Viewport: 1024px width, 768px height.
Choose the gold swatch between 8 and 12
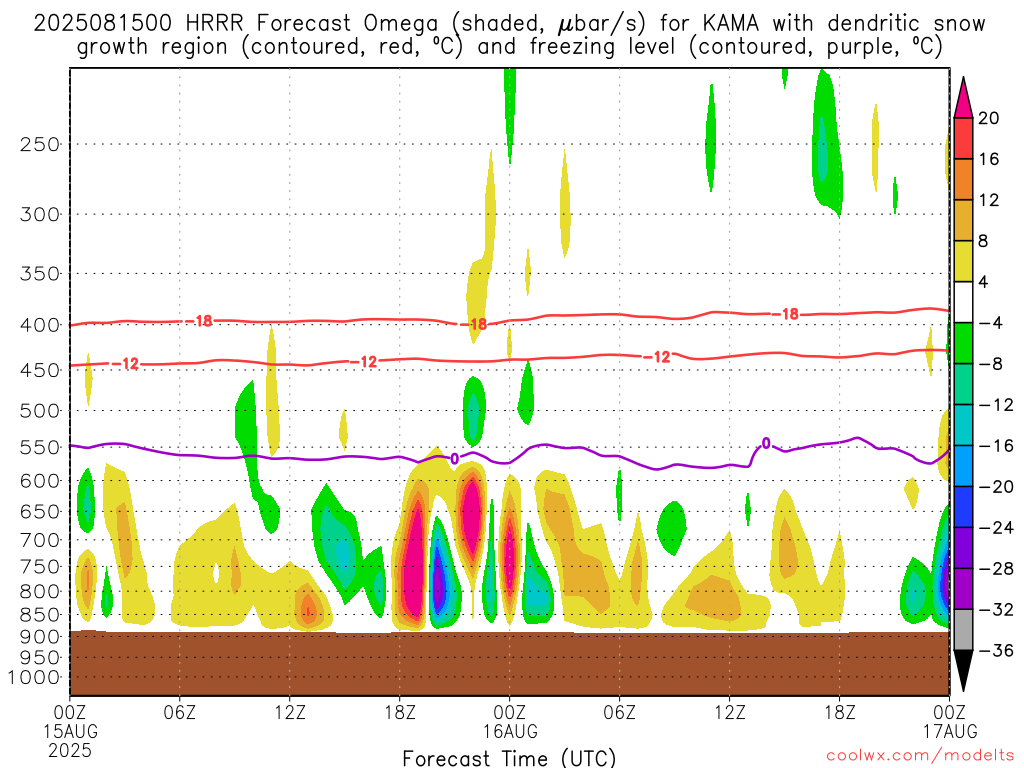963,220
